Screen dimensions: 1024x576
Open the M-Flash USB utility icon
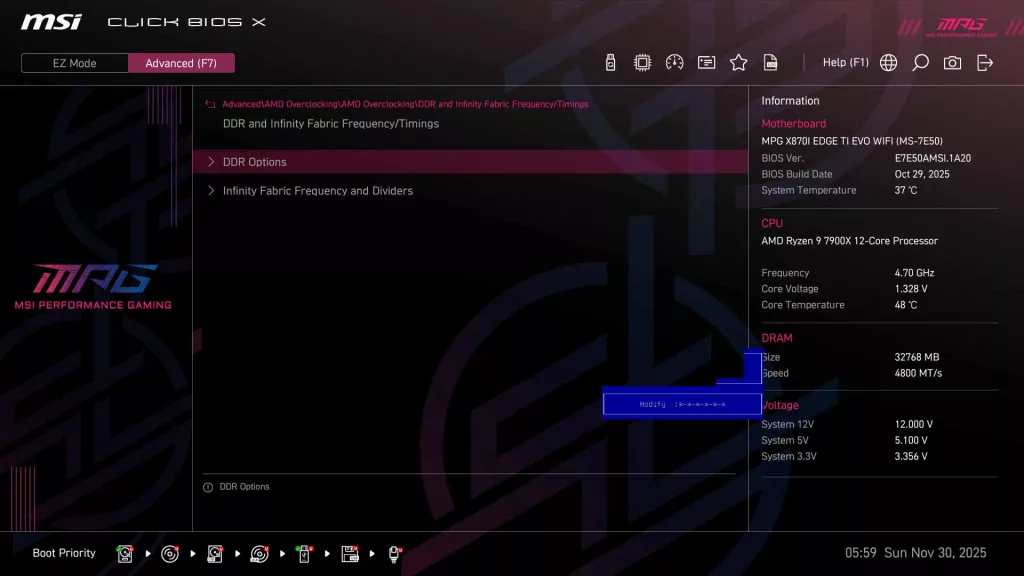tap(610, 62)
